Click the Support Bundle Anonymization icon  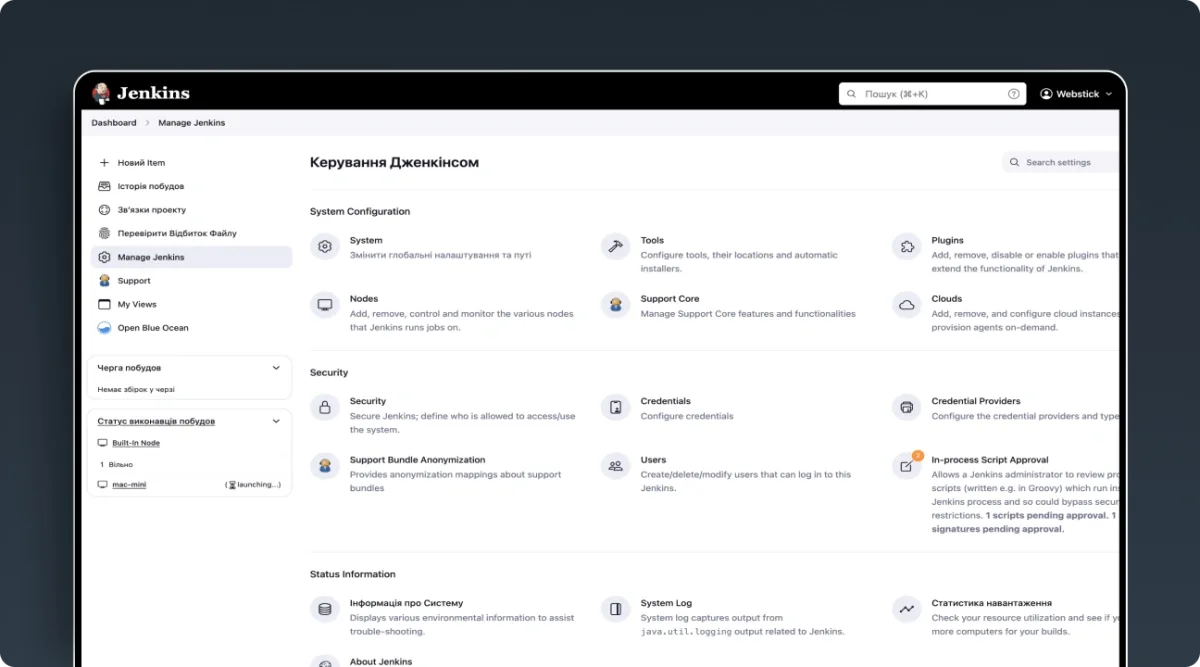coord(325,466)
